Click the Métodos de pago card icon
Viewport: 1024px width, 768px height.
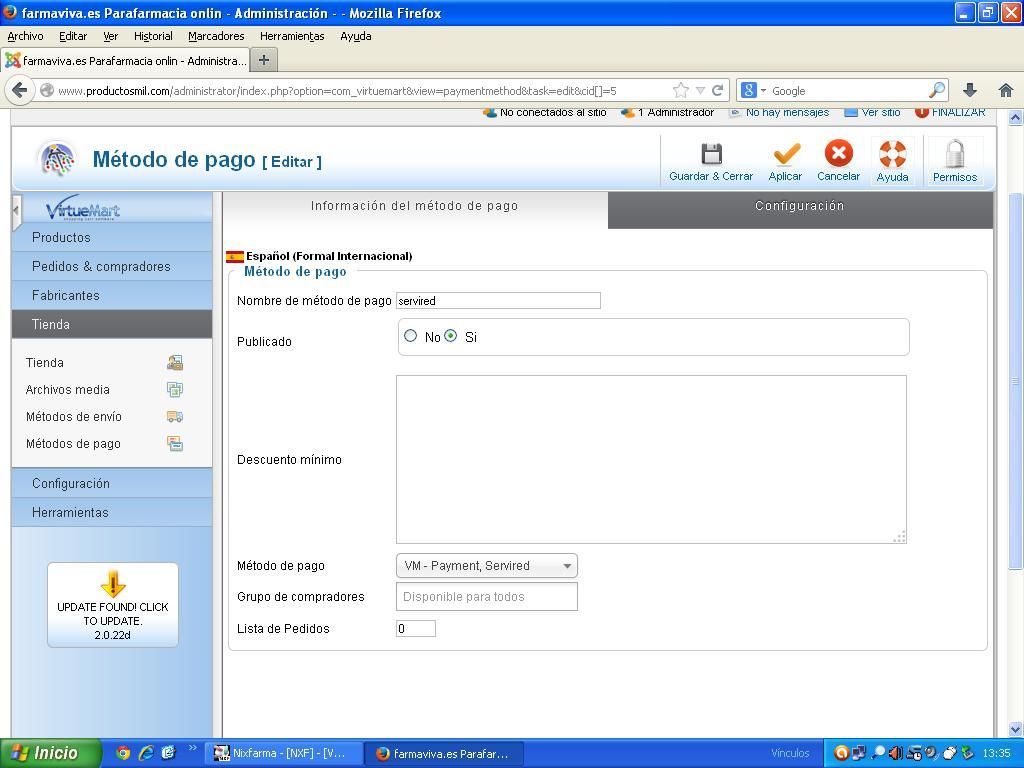tap(174, 444)
